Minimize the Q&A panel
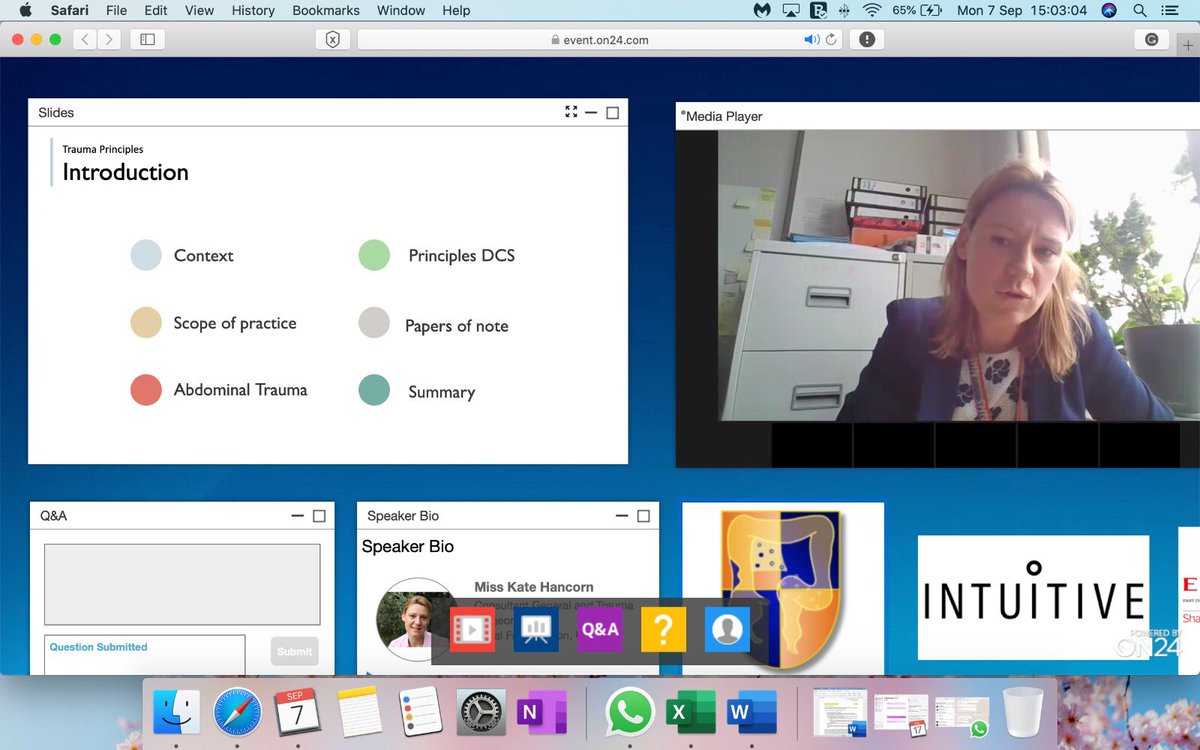The image size is (1200, 750). coord(297,516)
